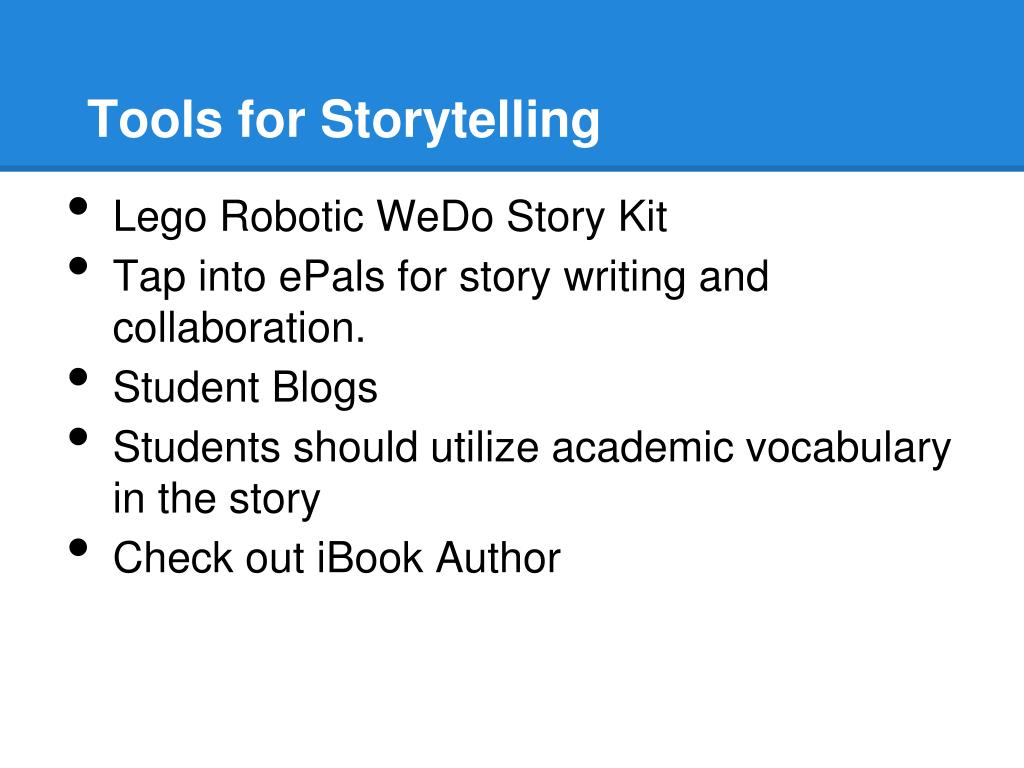Screen dimensions: 1024x768
Task: Select the bullet marker beside Tap into ePals
Action: point(78,266)
